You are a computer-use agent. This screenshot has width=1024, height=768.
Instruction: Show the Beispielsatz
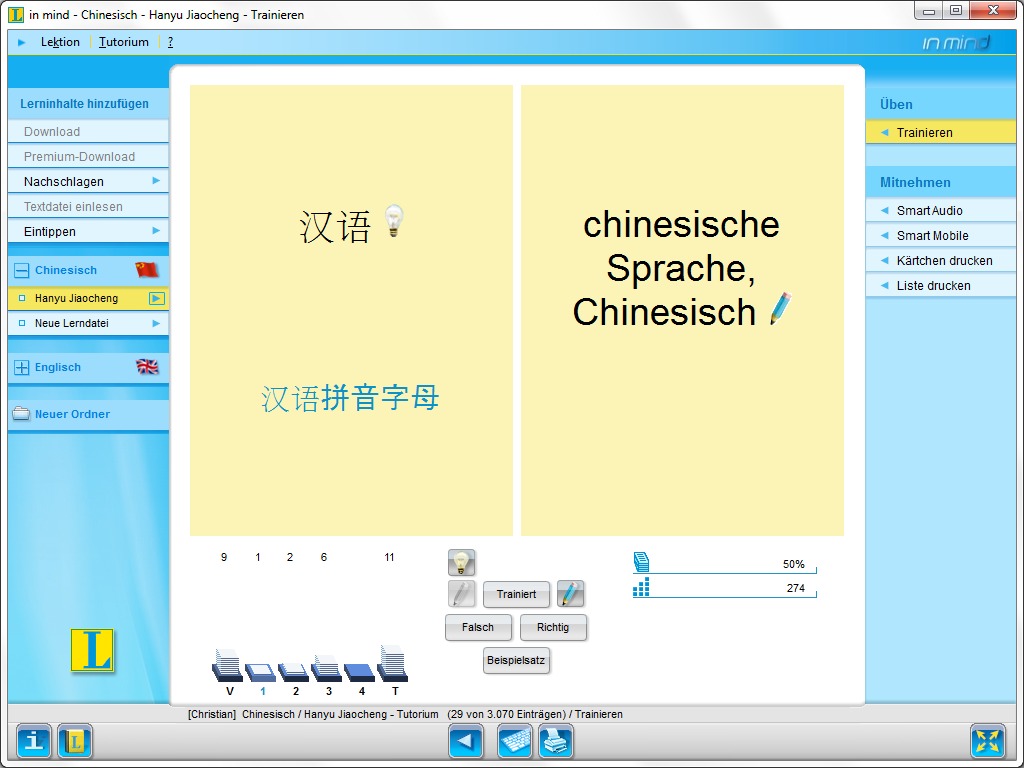tap(516, 660)
